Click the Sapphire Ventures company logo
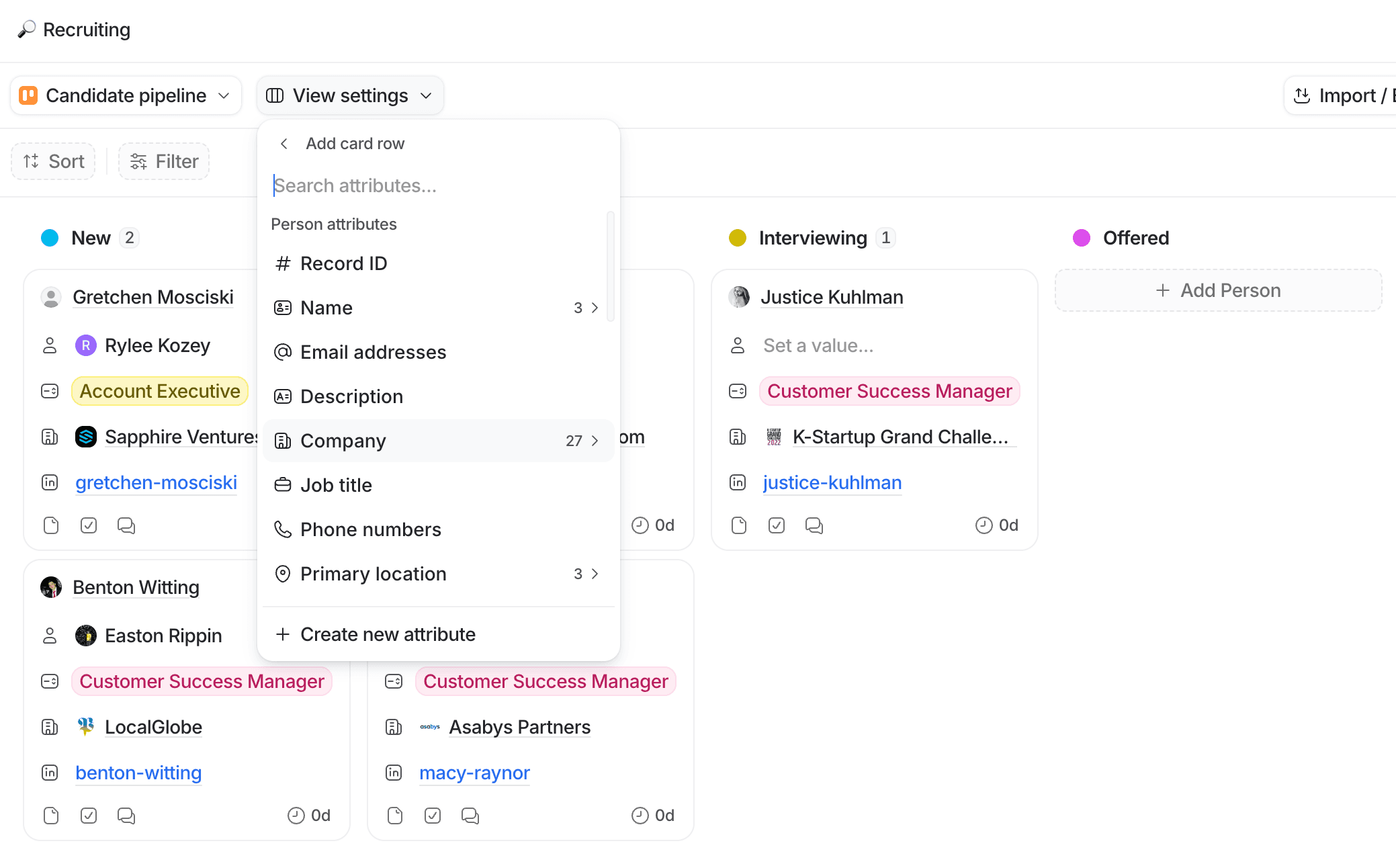Image resolution: width=1396 pixels, height=868 pixels. coord(86,436)
